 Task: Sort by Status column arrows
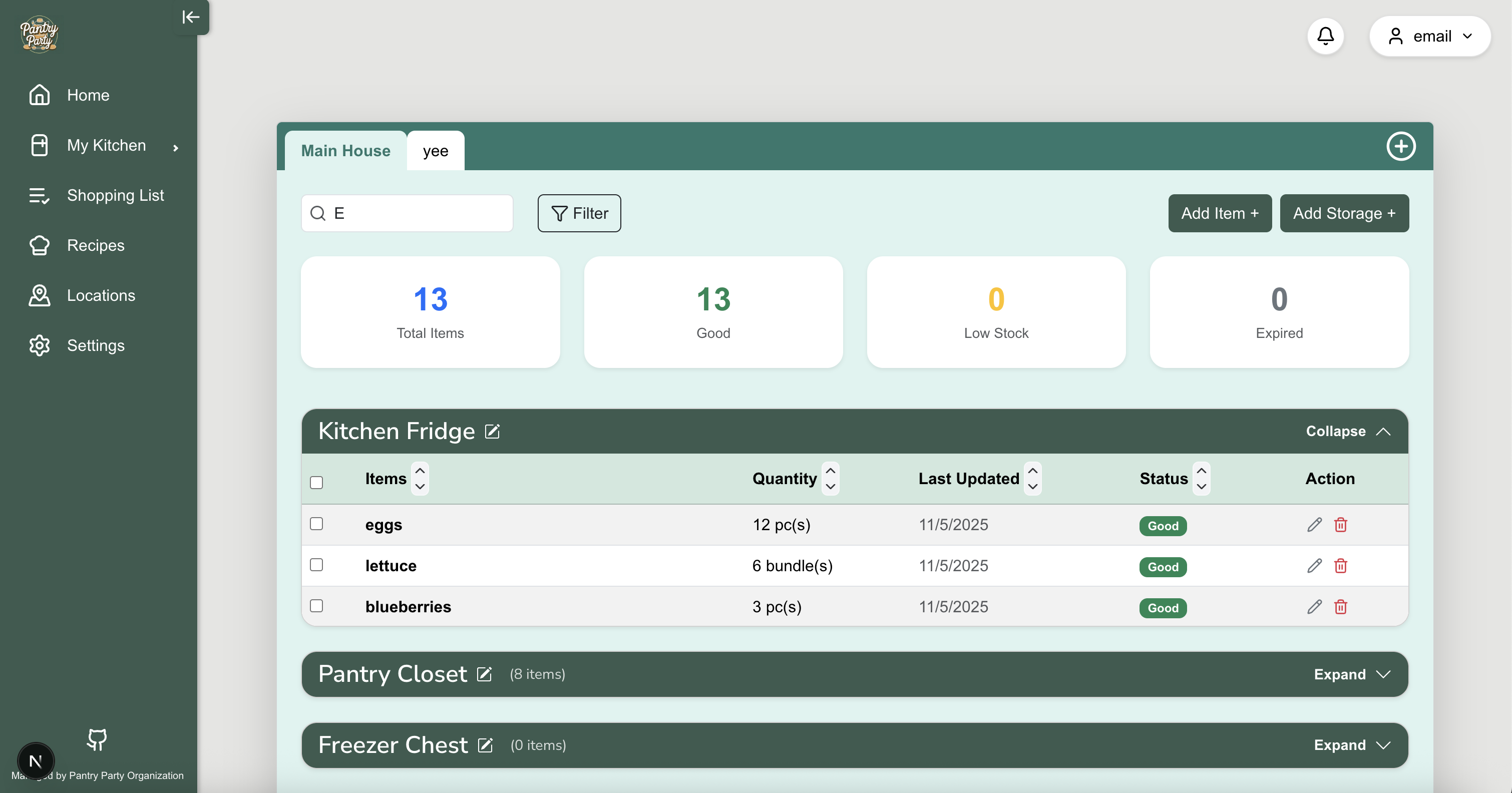coord(1202,479)
